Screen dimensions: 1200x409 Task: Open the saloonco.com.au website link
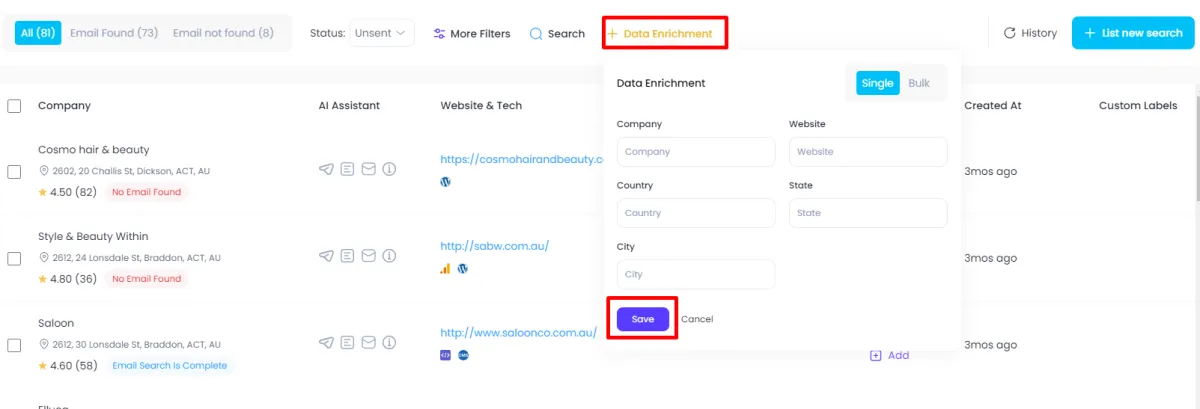pos(518,332)
